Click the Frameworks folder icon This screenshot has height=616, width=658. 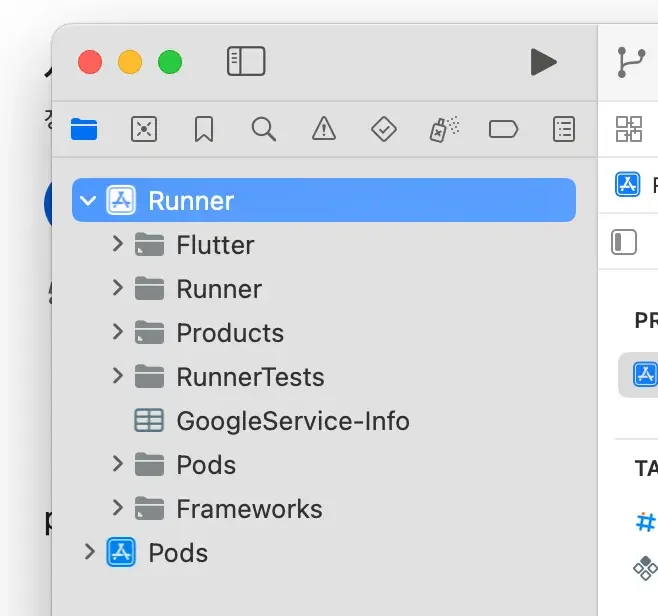tap(149, 509)
